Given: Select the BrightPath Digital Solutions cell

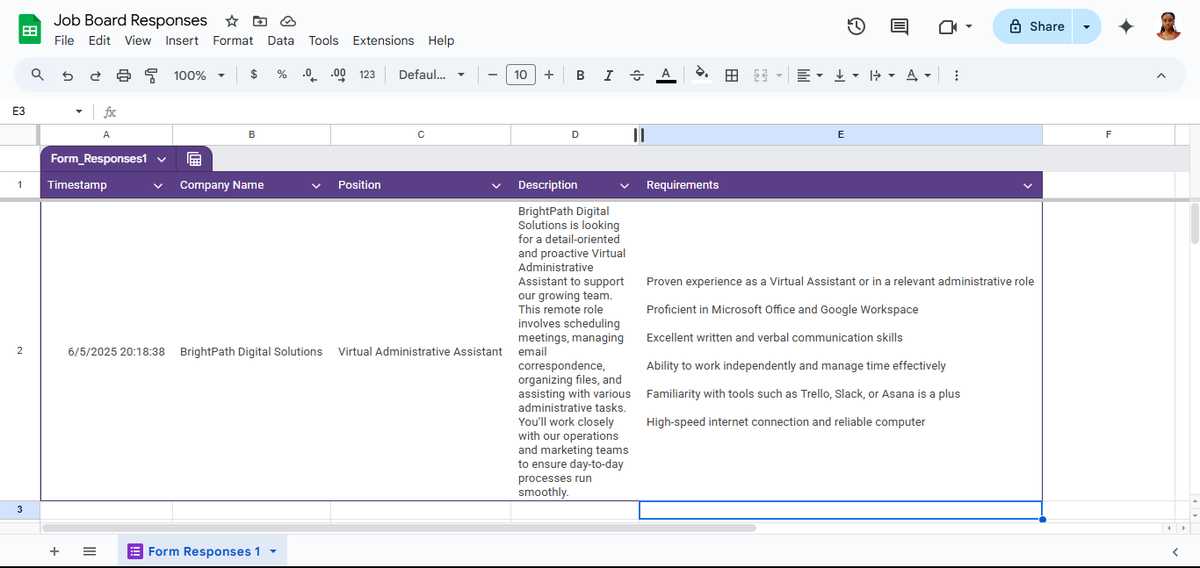Looking at the screenshot, I should pyautogui.click(x=251, y=351).
